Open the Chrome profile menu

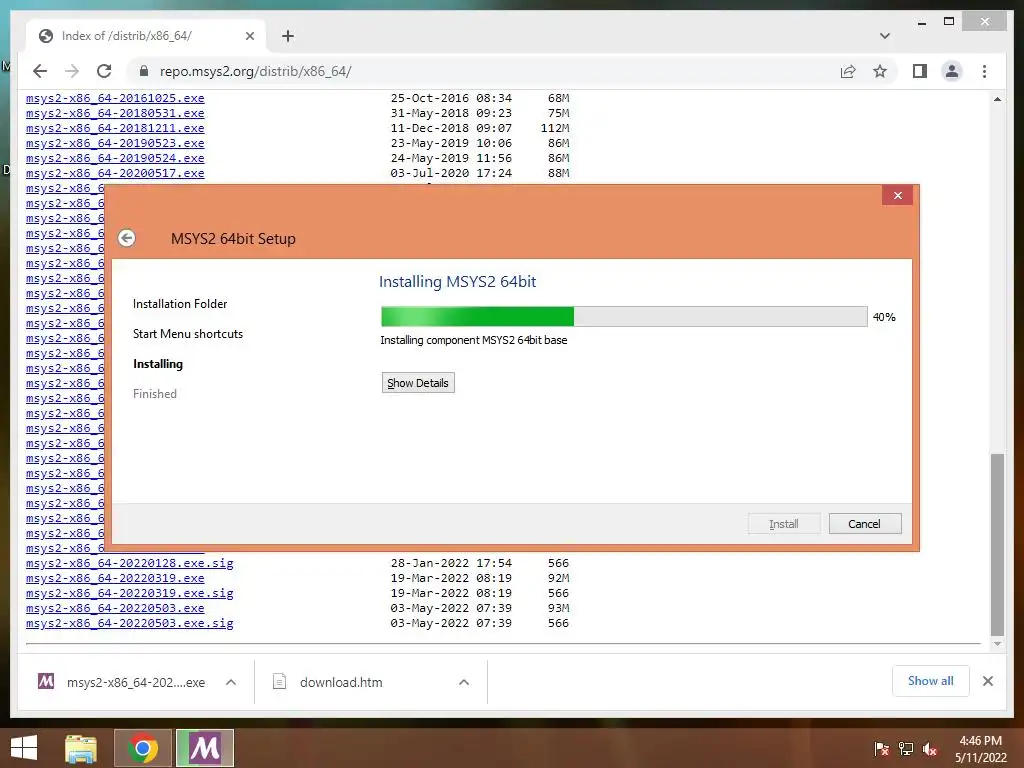pyautogui.click(x=952, y=71)
